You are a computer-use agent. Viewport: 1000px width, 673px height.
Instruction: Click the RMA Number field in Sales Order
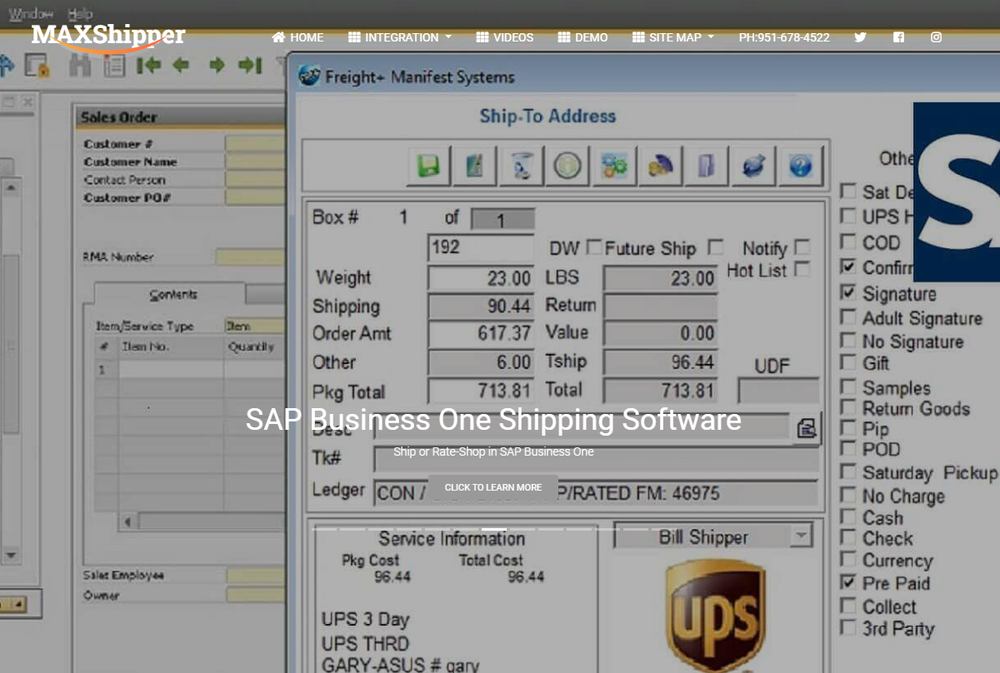250,257
